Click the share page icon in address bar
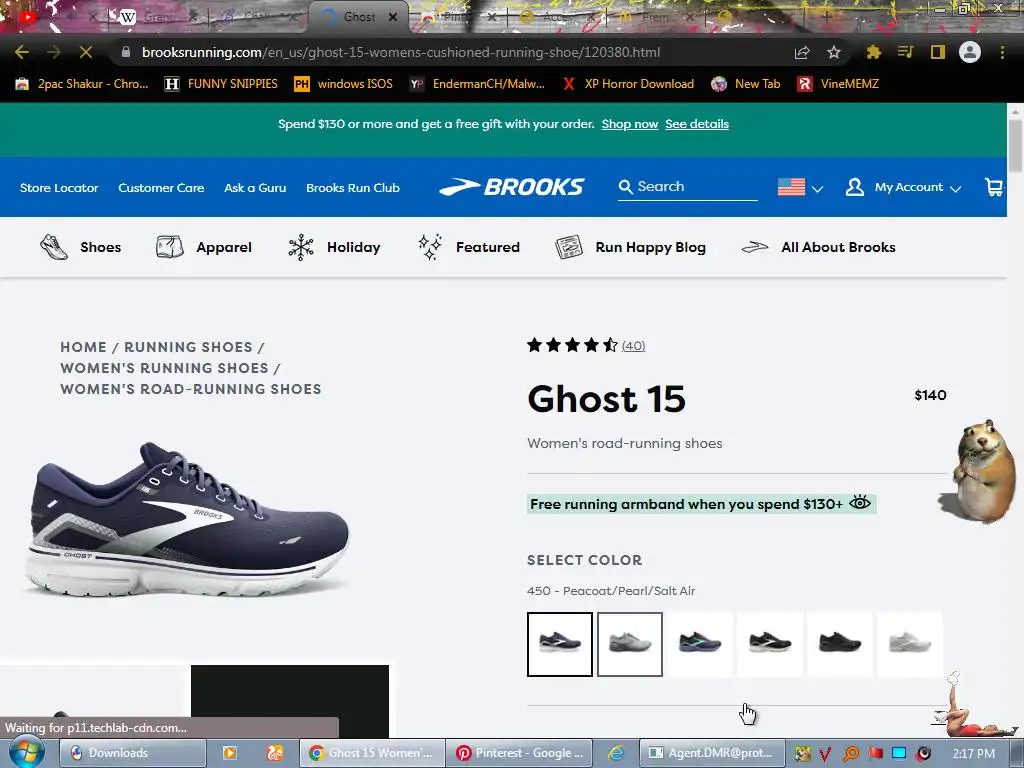The image size is (1024, 768). pyautogui.click(x=802, y=52)
